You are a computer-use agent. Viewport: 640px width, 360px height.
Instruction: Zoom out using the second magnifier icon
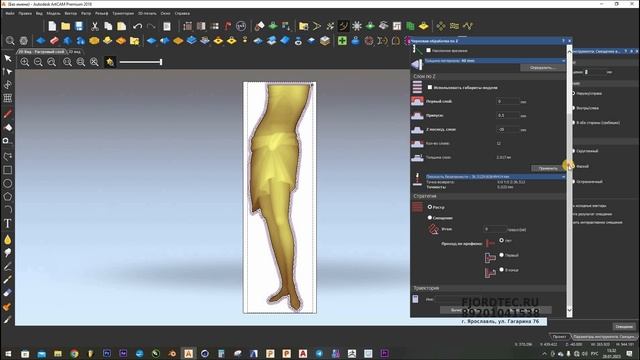pos(38,62)
